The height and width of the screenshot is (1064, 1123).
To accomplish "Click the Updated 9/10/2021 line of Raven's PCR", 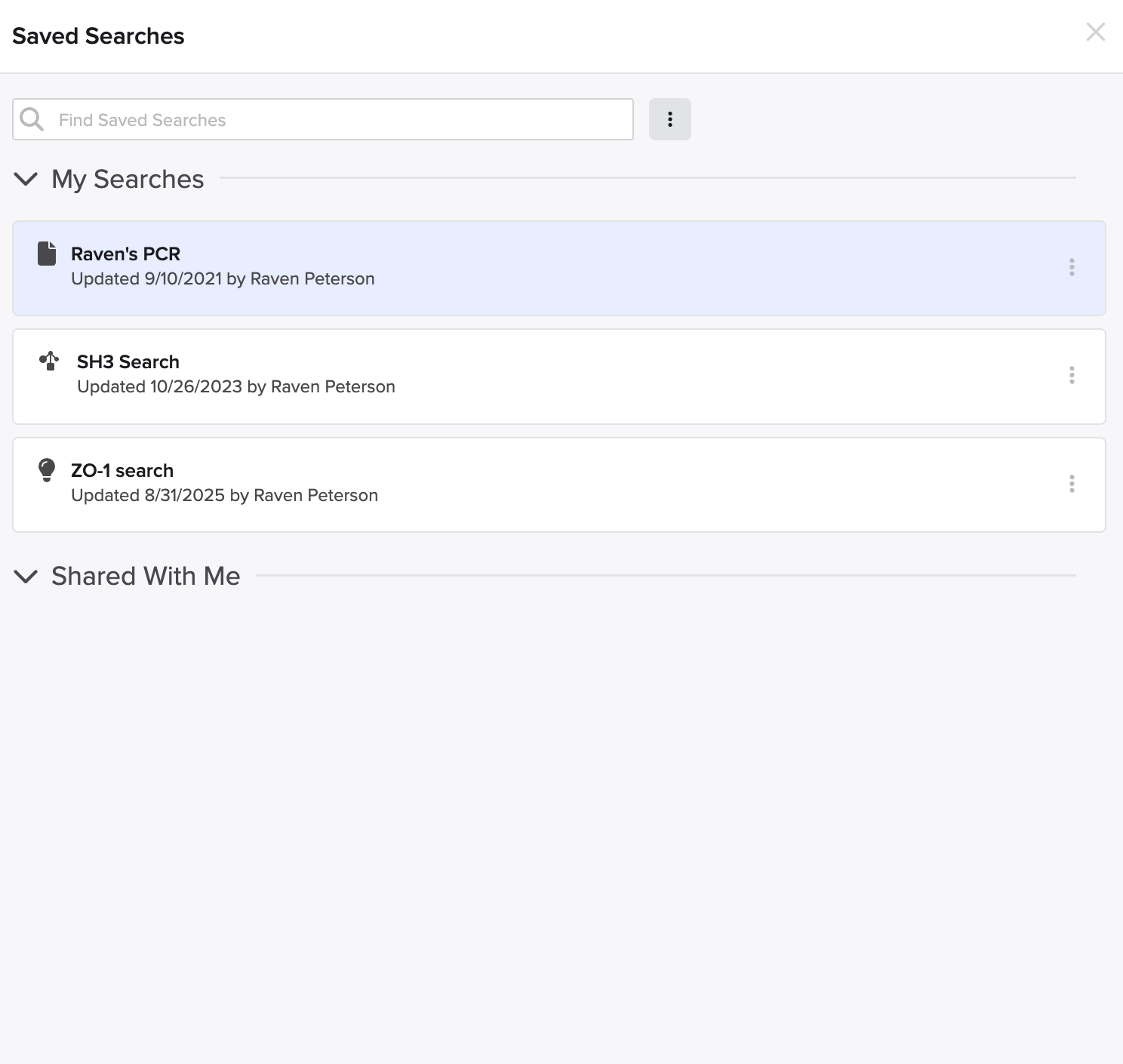I will [223, 279].
